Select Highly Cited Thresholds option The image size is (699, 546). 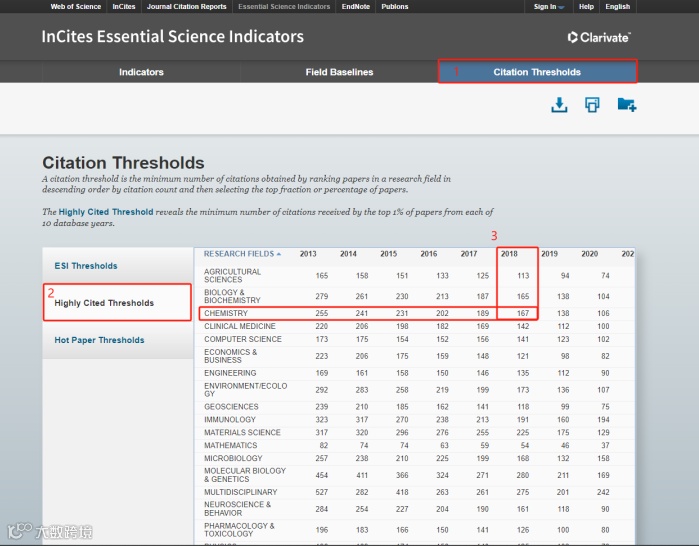click(x=104, y=303)
